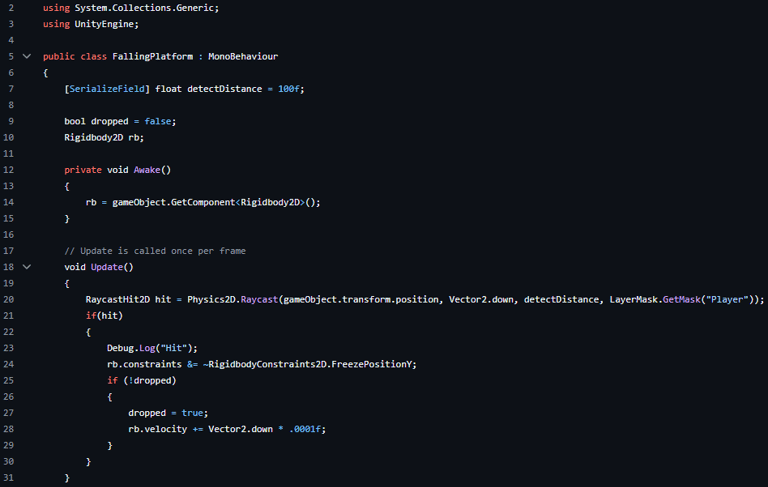Click 'System.Collections.Generic' namespace

point(144,8)
